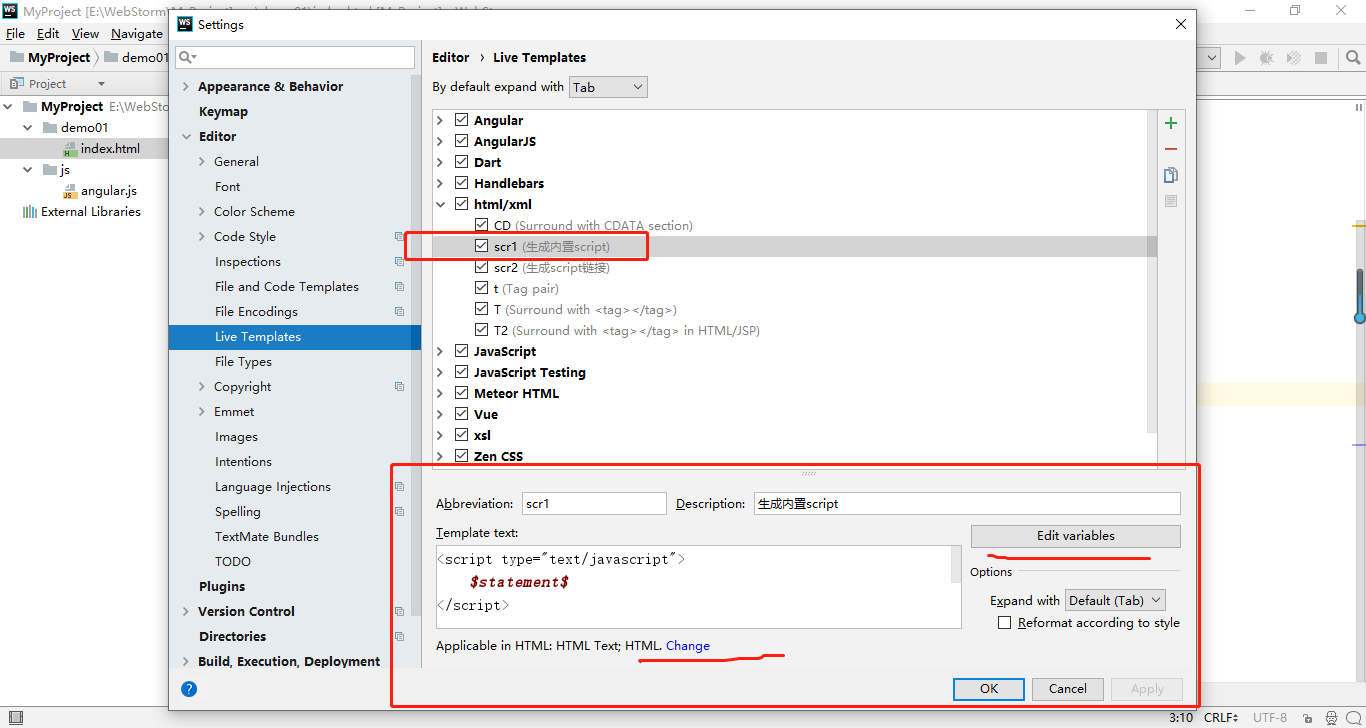The image size is (1366, 728).
Task: Disable the scr2 live template checkbox
Action: [x=482, y=267]
